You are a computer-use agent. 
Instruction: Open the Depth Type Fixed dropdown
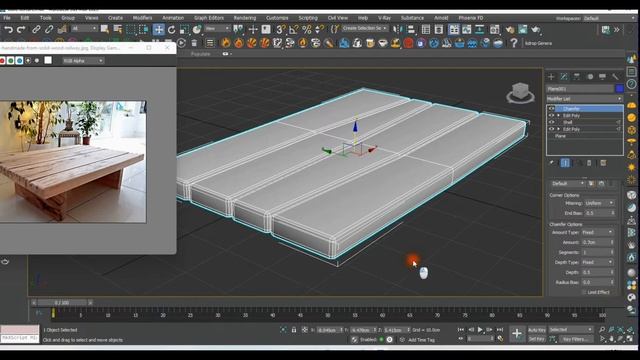pyautogui.click(x=597, y=262)
